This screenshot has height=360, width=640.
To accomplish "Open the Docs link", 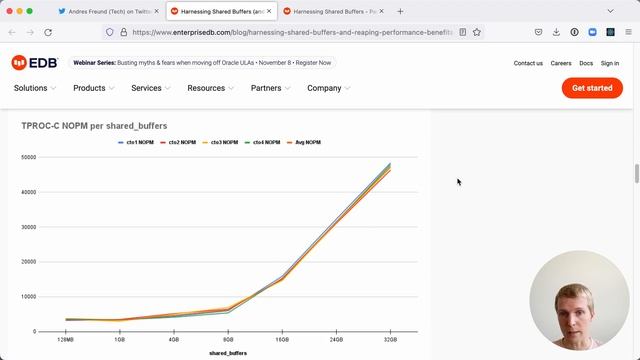I will 586,63.
